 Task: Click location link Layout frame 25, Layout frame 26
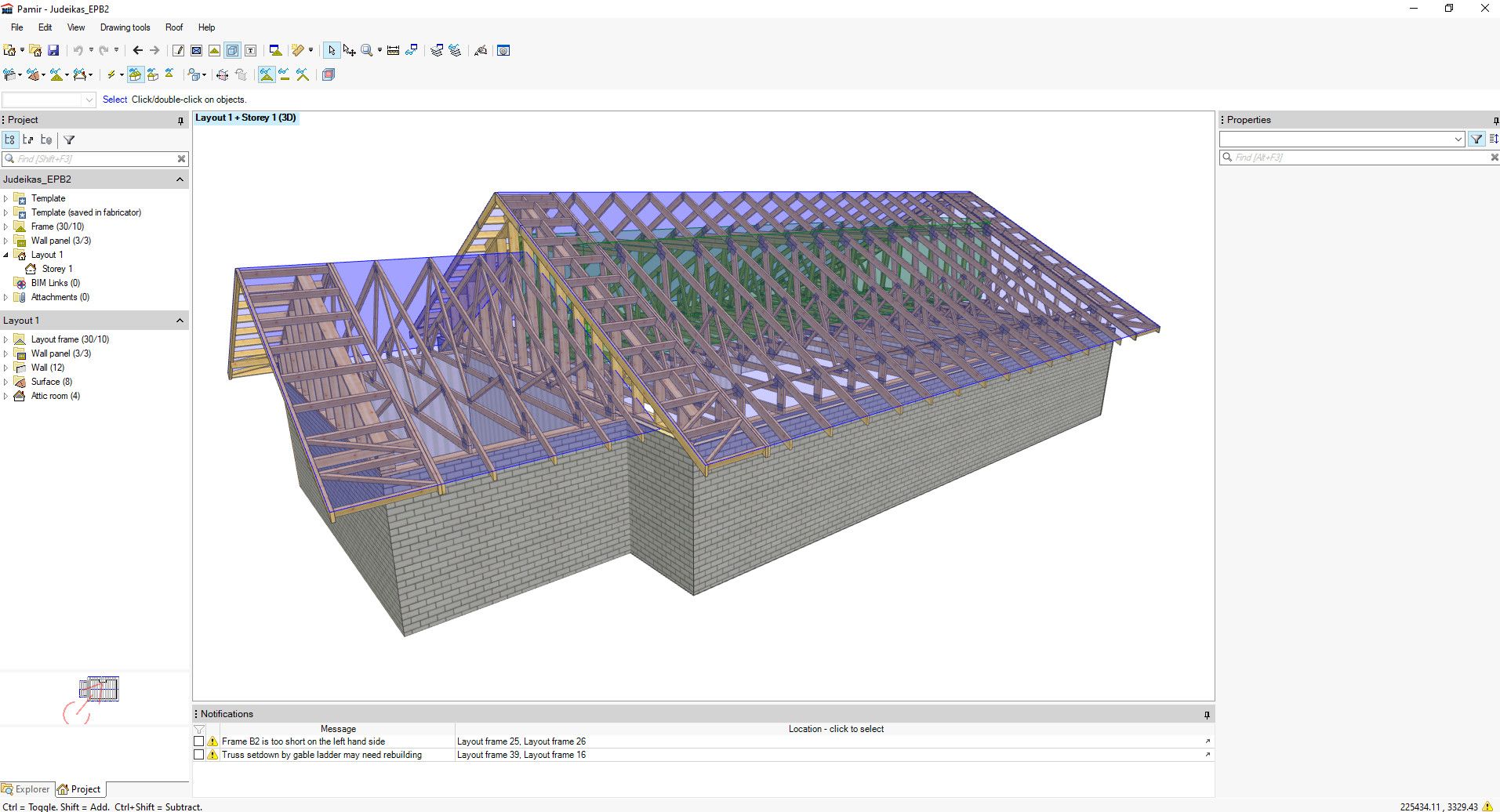tap(521, 741)
